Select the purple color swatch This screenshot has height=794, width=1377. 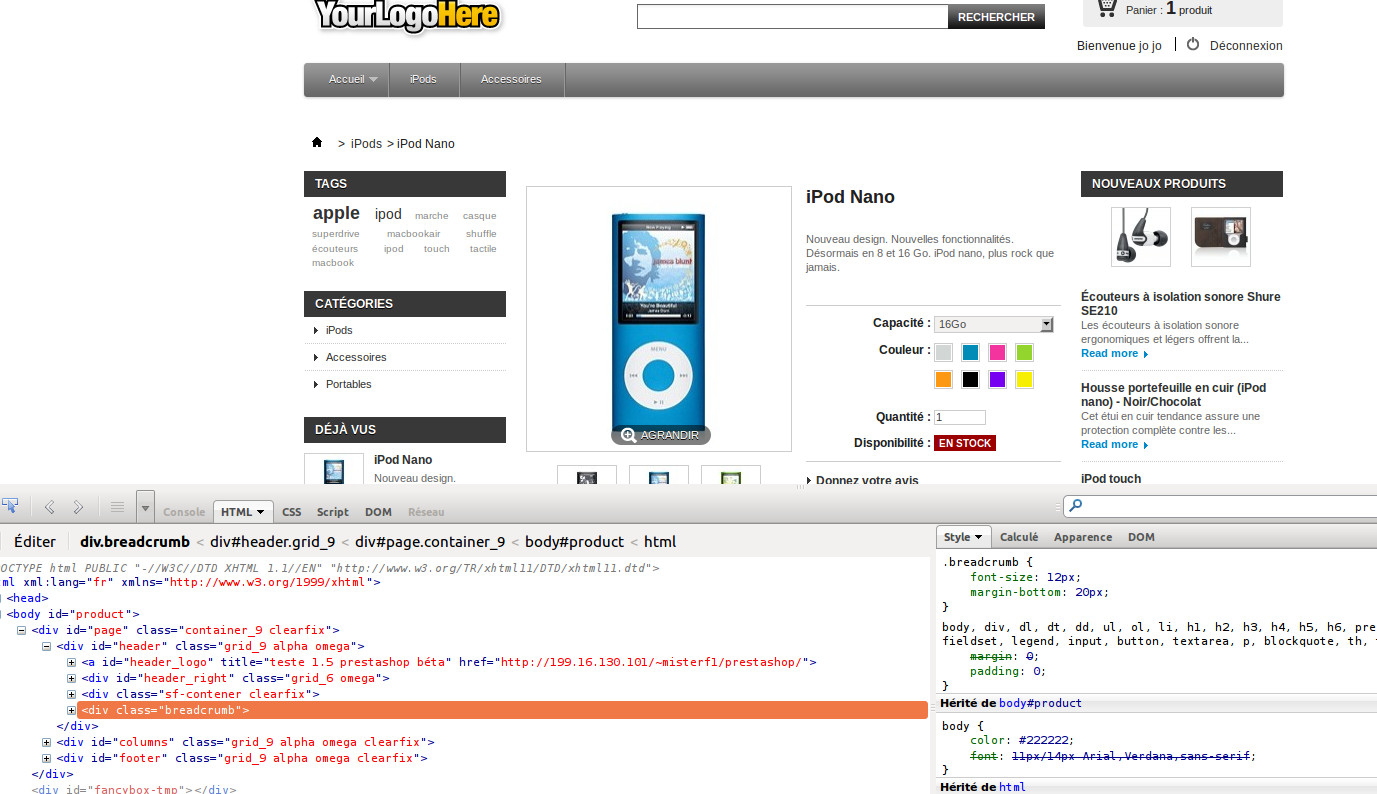[997, 379]
